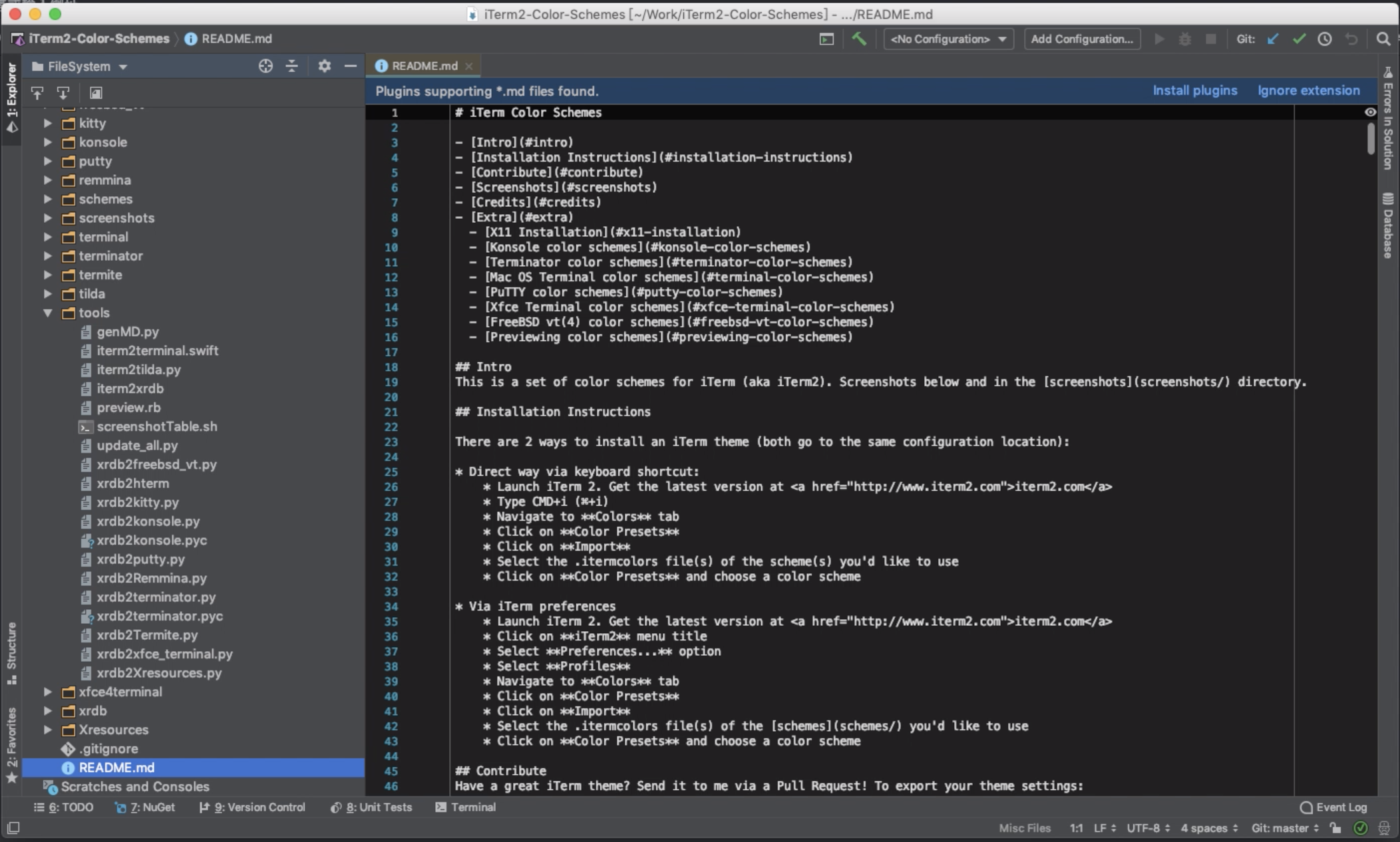The width and height of the screenshot is (1400, 842).
Task: Open Explorer settings gear icon
Action: tap(324, 66)
